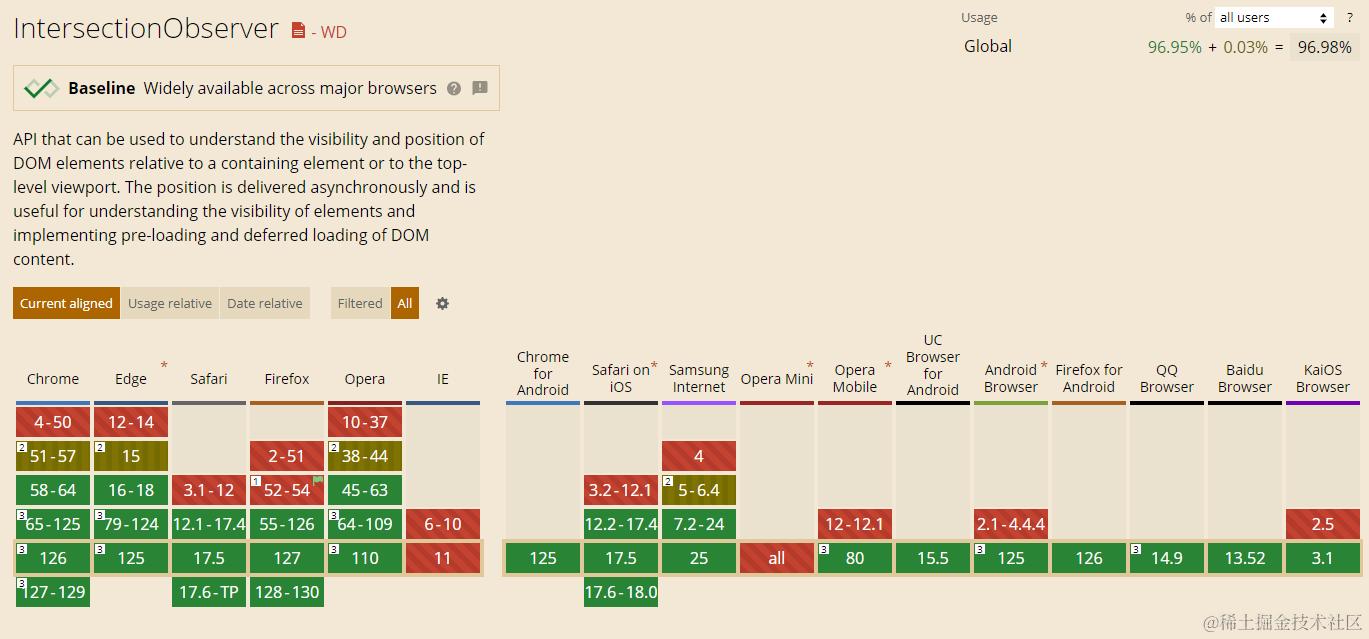Toggle the Filtered browser list
Viewport: 1369px width, 639px height.
coord(360,303)
